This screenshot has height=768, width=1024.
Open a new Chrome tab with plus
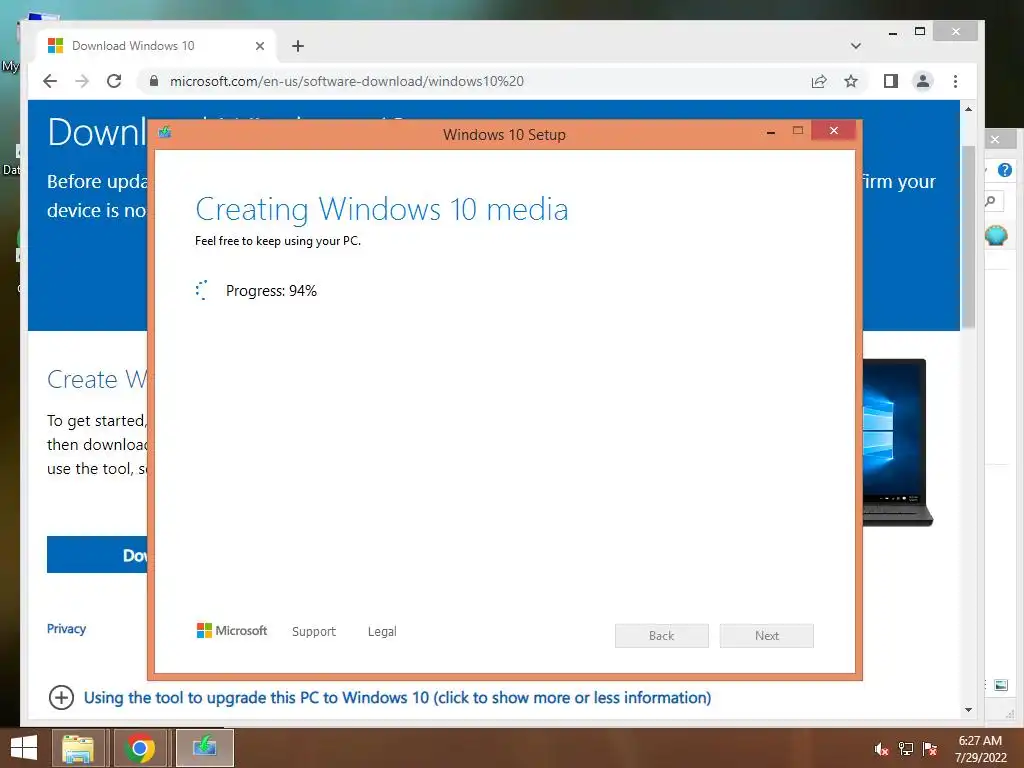(x=298, y=46)
